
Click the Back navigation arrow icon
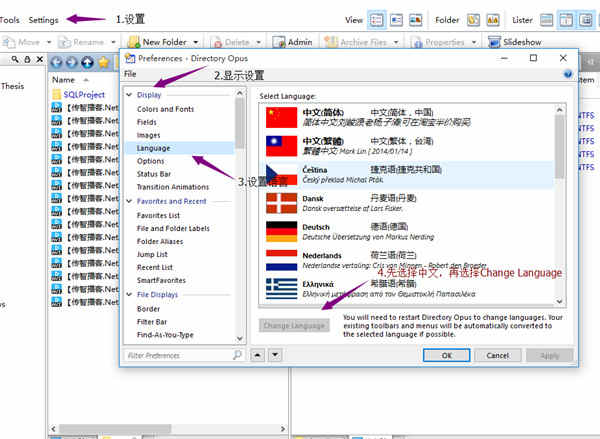pyautogui.click(x=56, y=62)
